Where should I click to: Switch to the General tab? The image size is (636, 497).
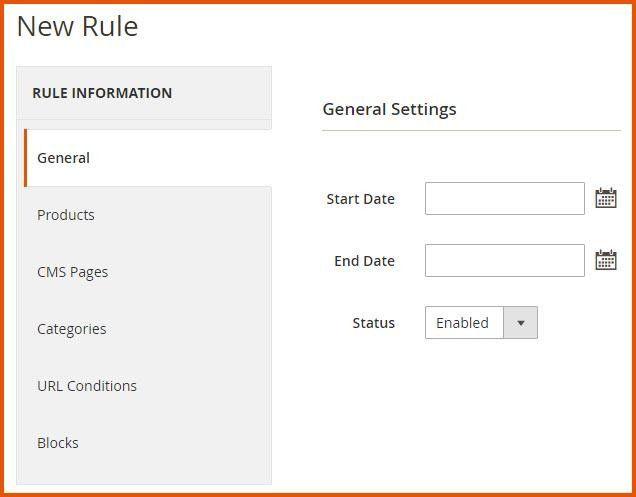click(x=64, y=158)
